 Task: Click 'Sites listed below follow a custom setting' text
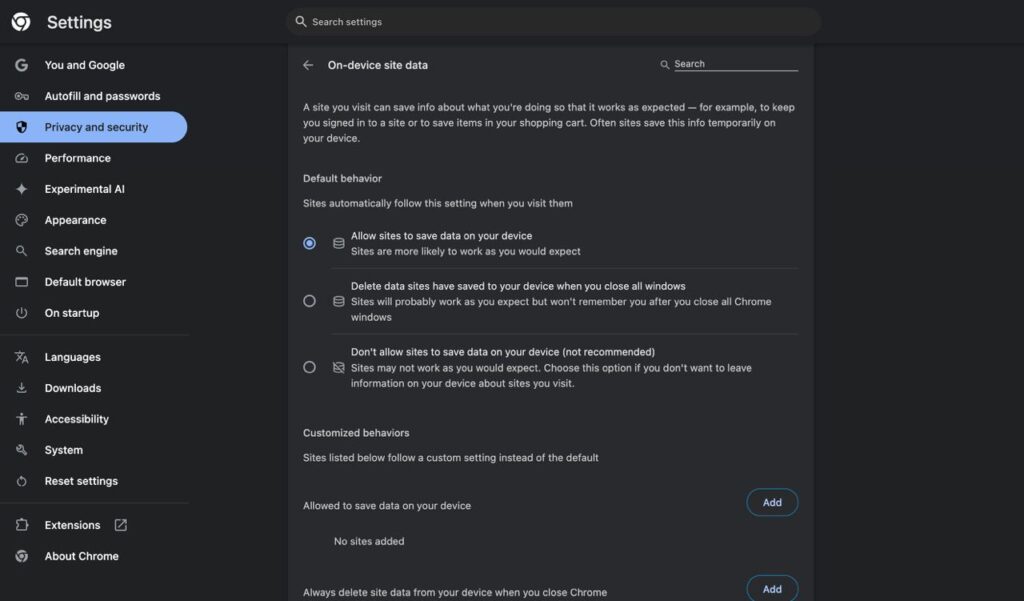point(451,458)
